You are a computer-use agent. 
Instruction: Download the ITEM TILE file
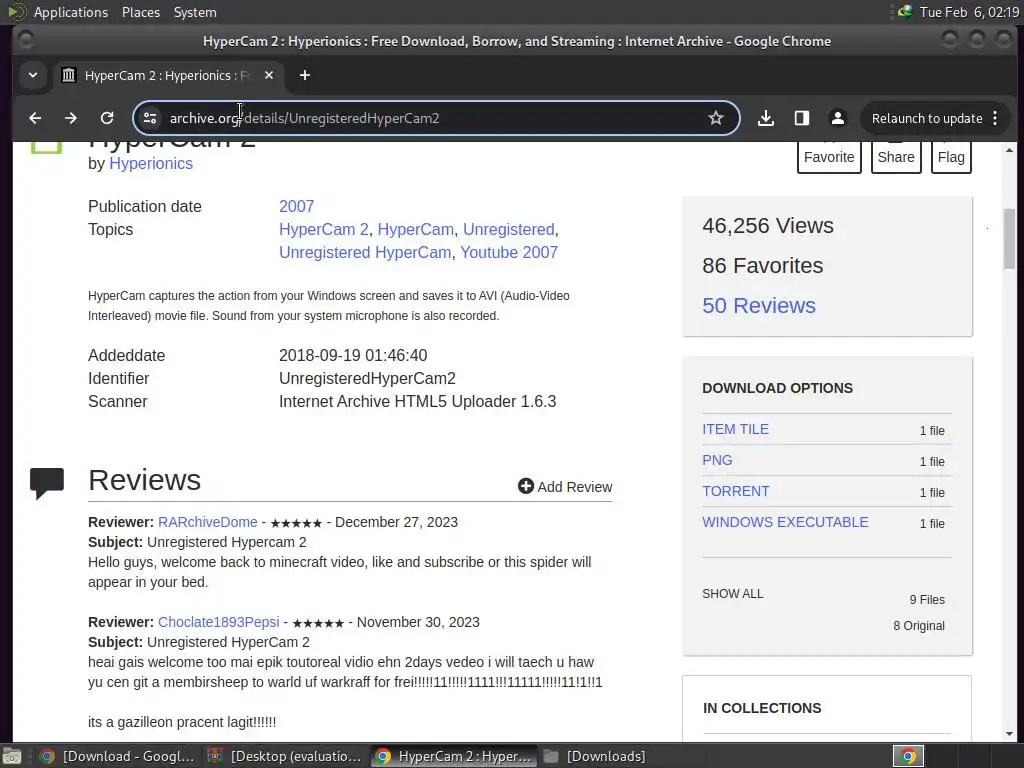(x=735, y=429)
